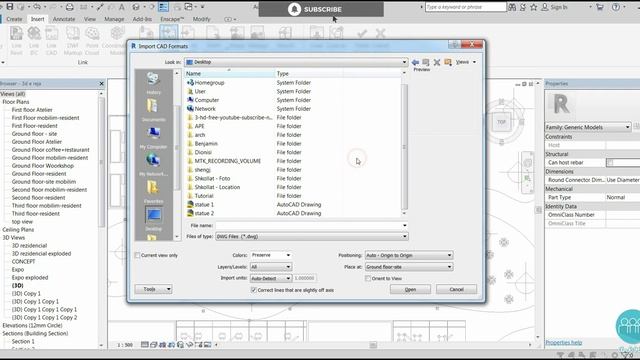Screen dimensions: 640x360
Task: Select Ground Floor Atelier in browser
Action: [x=37, y=142]
